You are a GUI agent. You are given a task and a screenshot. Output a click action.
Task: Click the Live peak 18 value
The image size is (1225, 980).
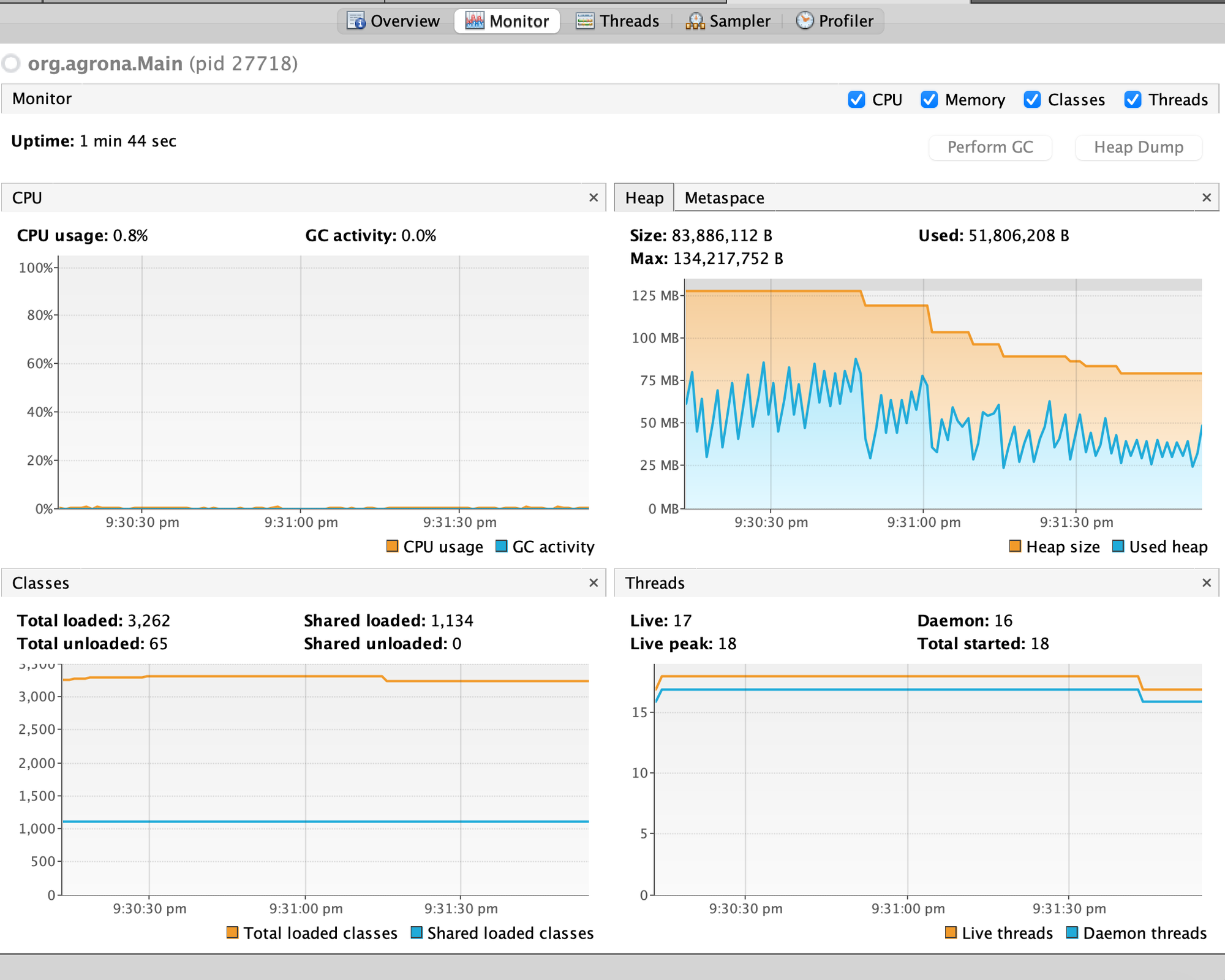pos(727,644)
